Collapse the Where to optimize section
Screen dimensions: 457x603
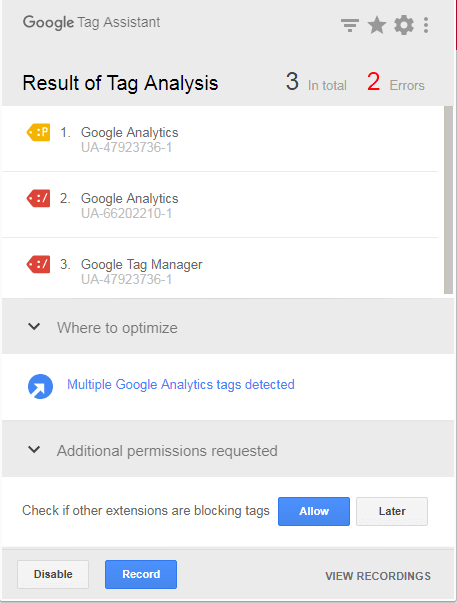[x=34, y=327]
